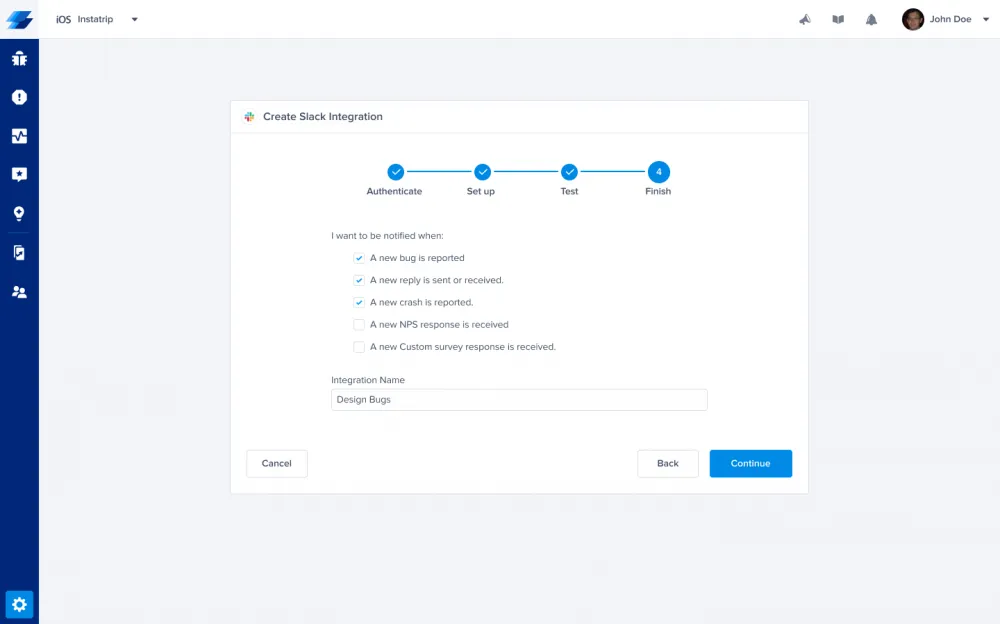
Task: Click the Continue button
Action: 751,463
